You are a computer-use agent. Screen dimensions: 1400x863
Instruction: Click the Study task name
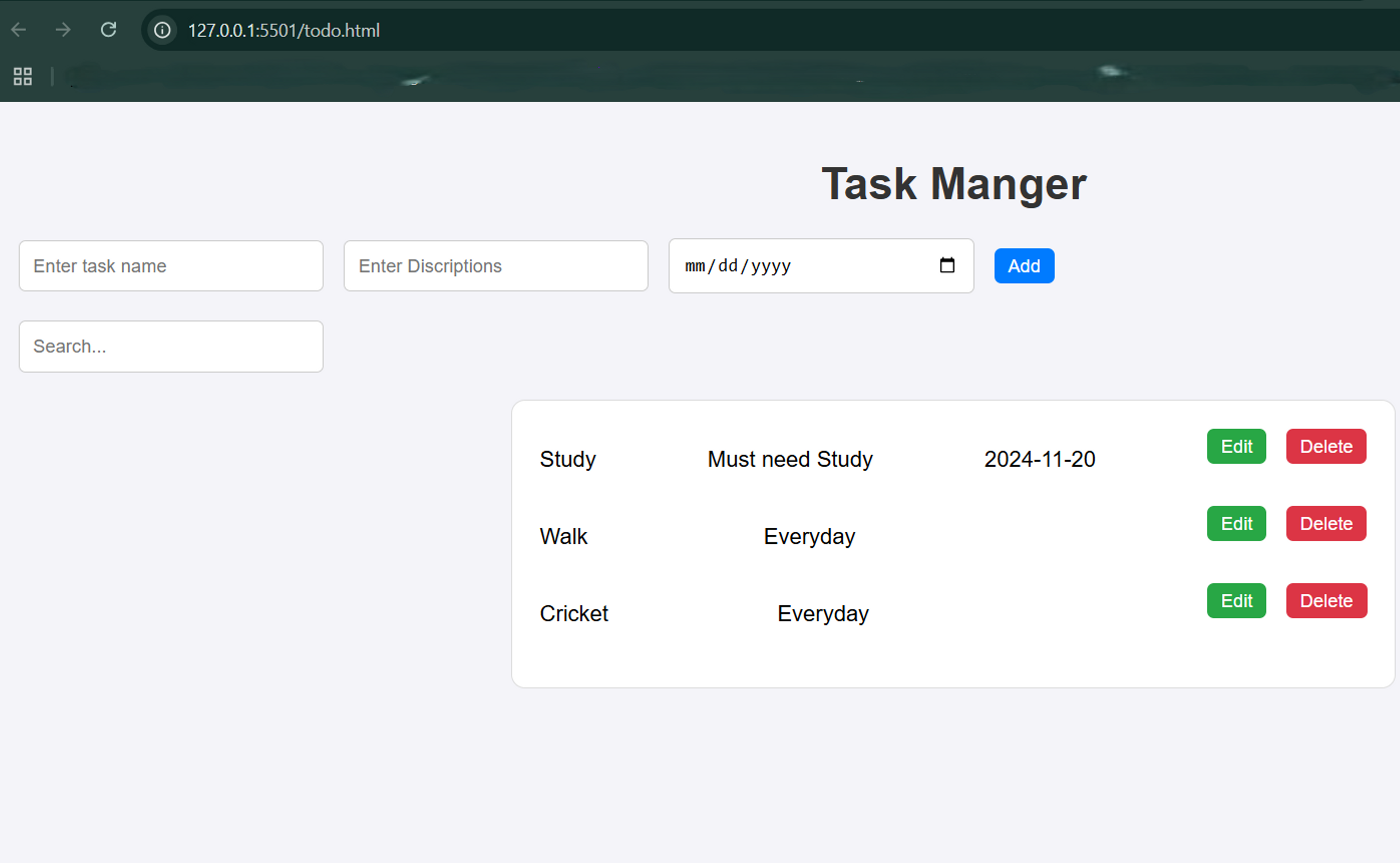(568, 460)
